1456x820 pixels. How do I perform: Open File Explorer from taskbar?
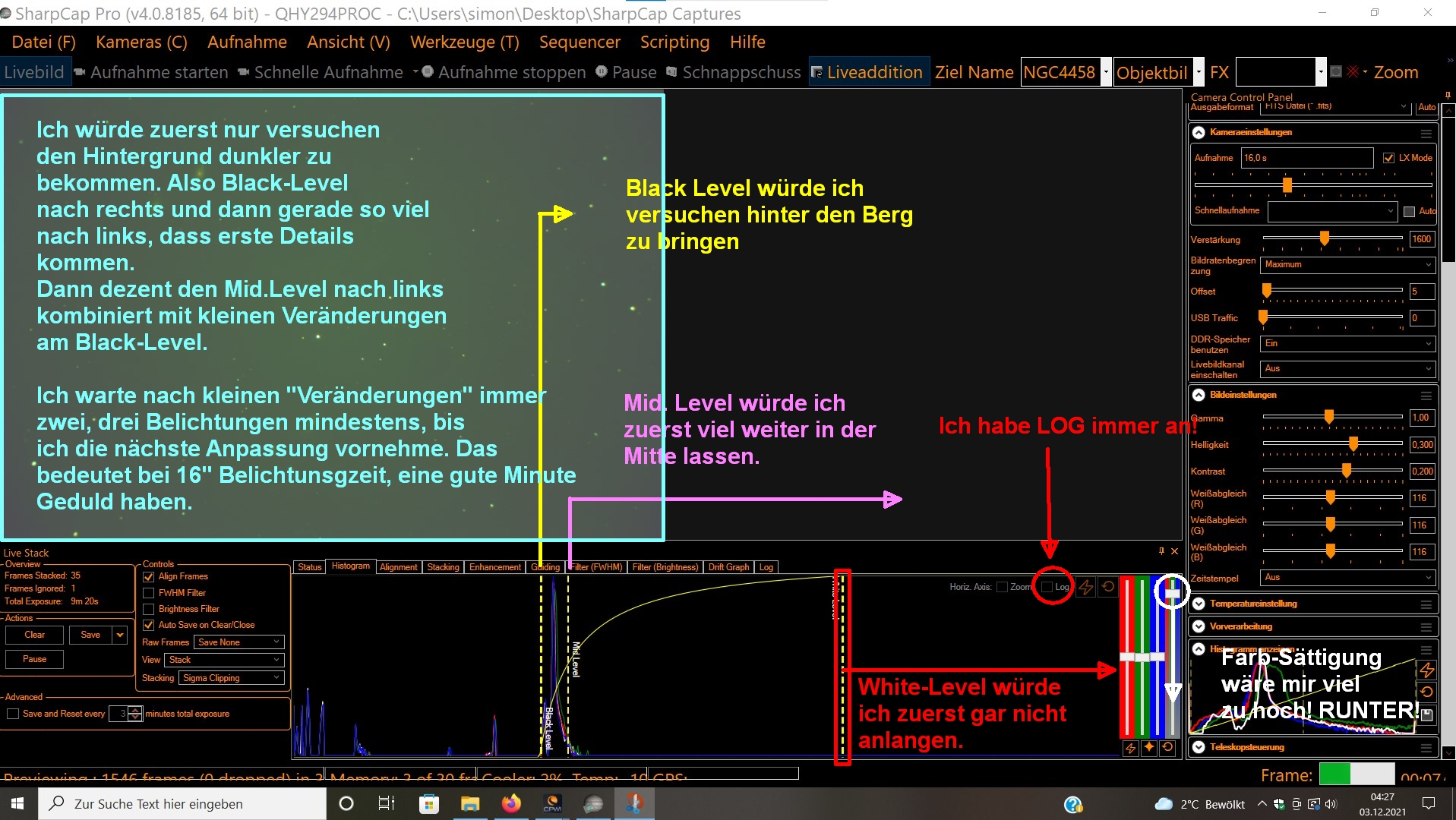(x=470, y=803)
